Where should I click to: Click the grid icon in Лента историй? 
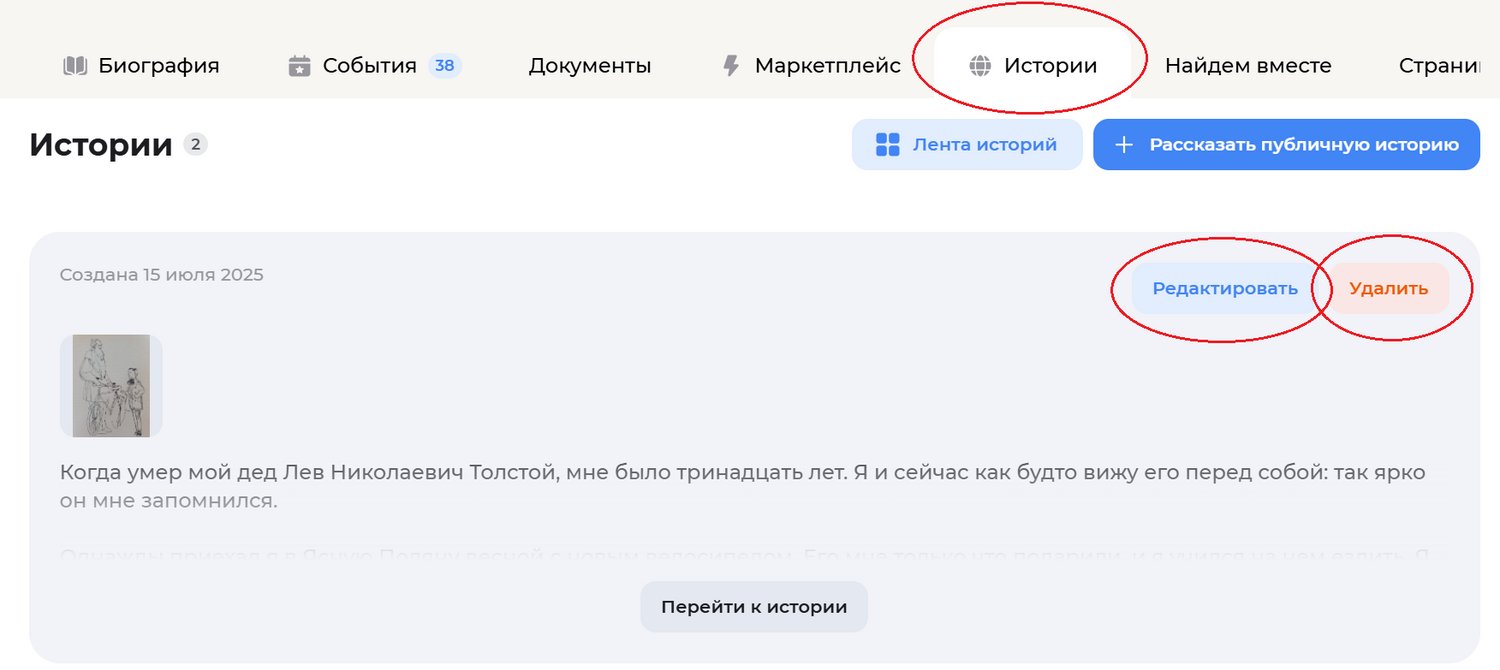[887, 145]
